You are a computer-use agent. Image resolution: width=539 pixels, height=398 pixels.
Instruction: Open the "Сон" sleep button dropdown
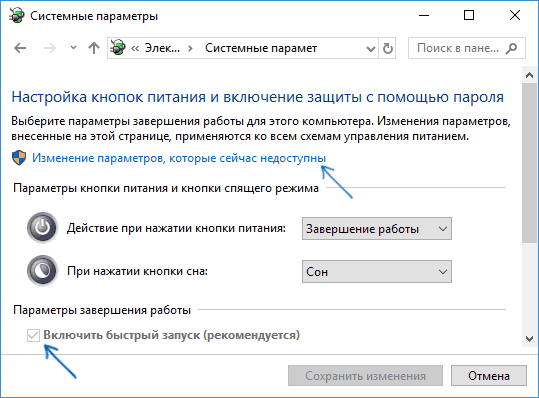pyautogui.click(x=377, y=272)
